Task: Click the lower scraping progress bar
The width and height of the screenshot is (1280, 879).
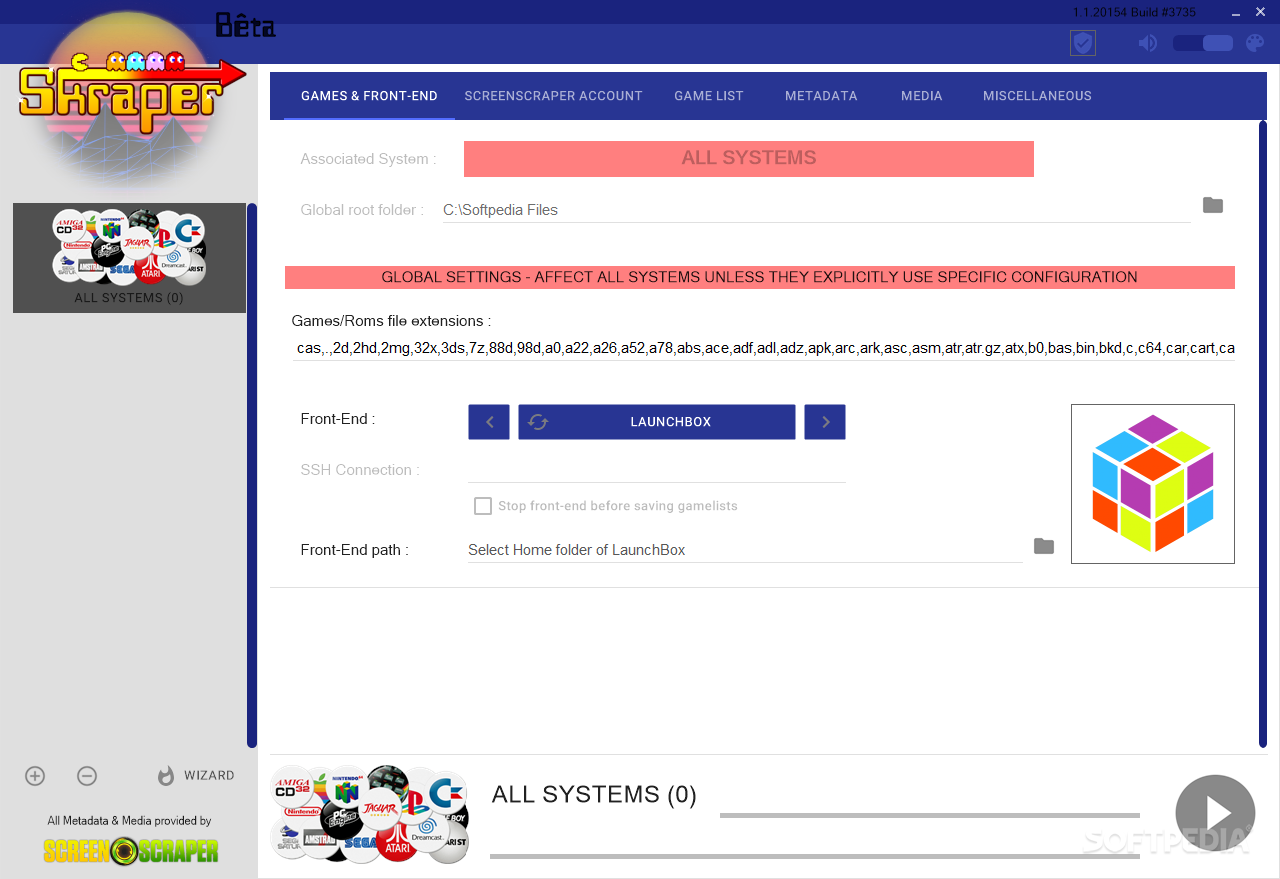Action: tap(815, 856)
